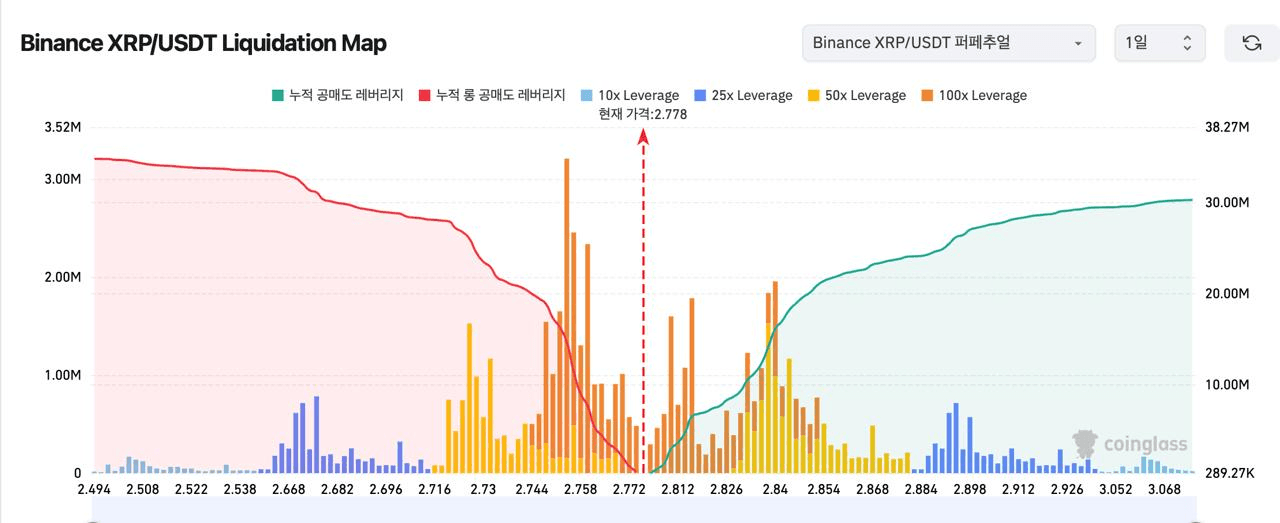Click the 2.758 price axis label

[580, 489]
